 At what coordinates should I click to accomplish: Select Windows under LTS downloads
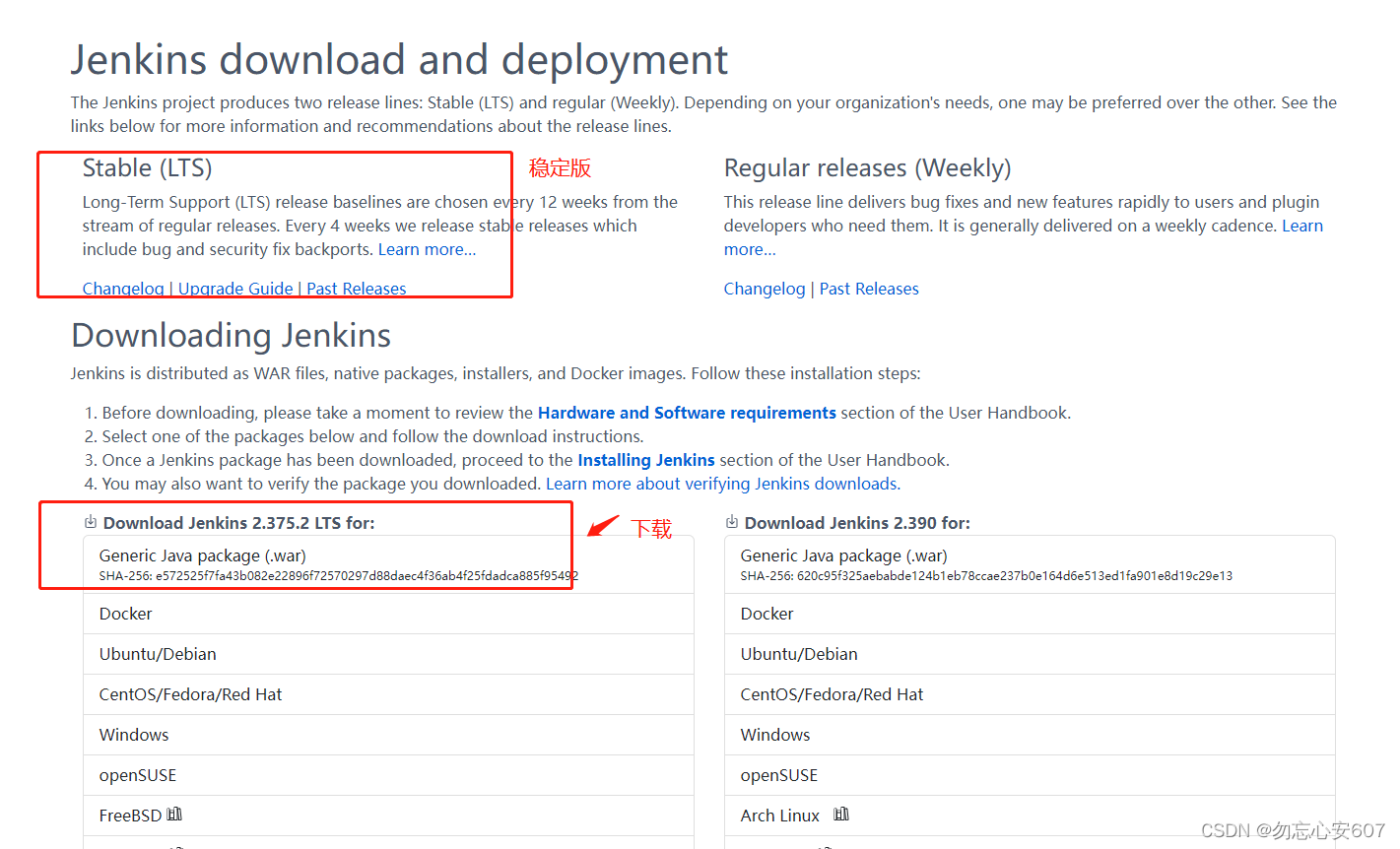pyautogui.click(x=388, y=735)
